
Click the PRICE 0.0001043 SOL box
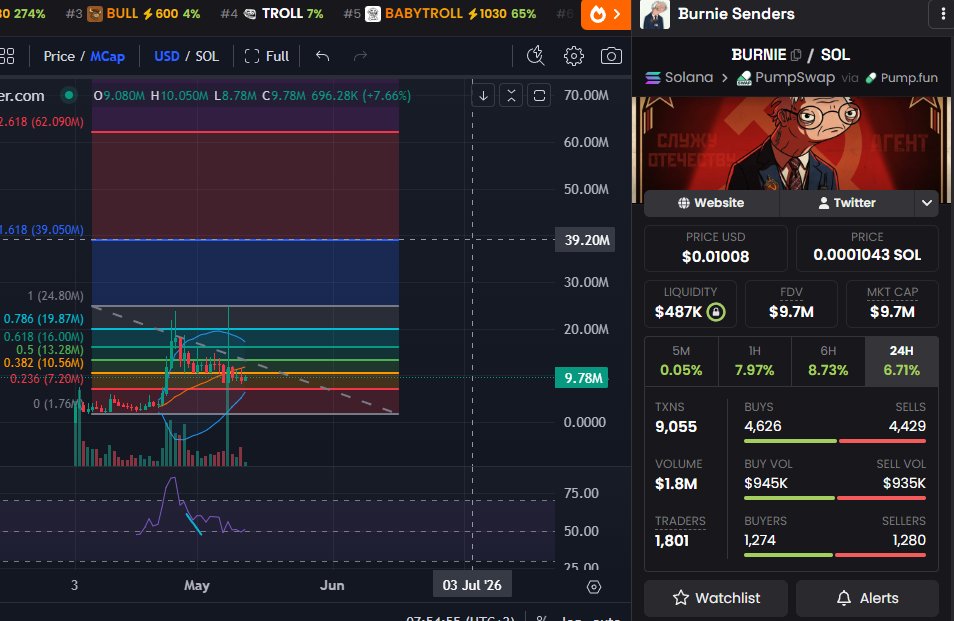coord(867,248)
